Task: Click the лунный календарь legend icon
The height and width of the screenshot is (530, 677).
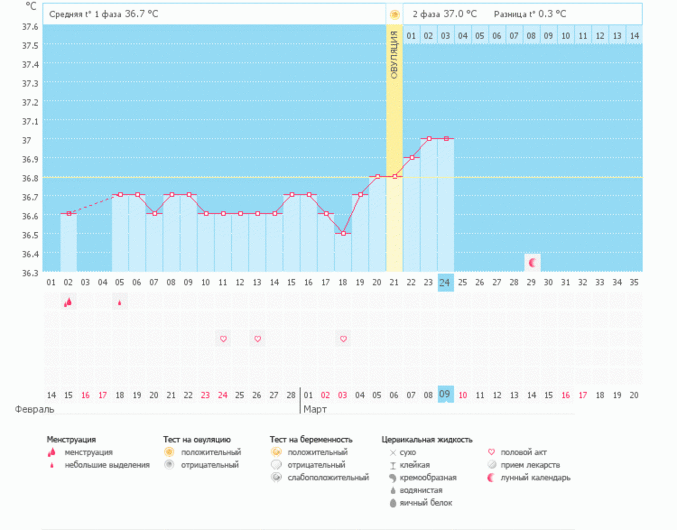Action: tap(491, 478)
